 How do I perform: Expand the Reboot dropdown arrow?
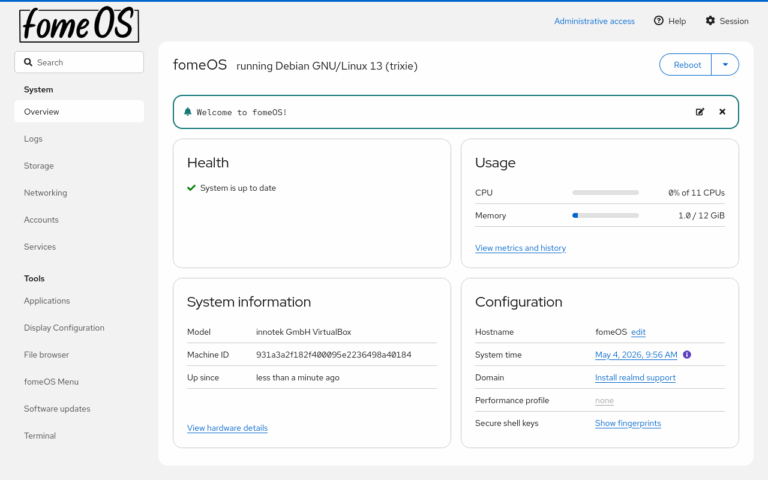click(x=725, y=65)
